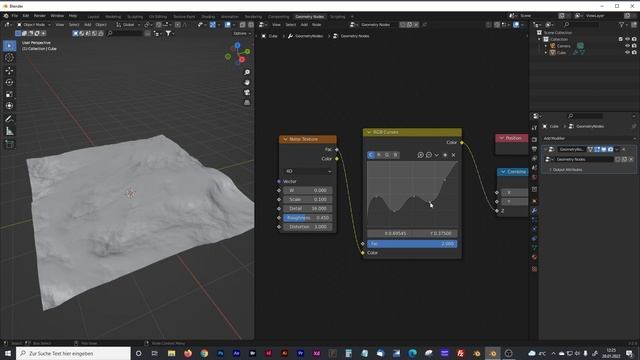Activate the Cursor tool in viewport toolbar
Screen dimensions: 640x360
pyautogui.click(x=9, y=58)
